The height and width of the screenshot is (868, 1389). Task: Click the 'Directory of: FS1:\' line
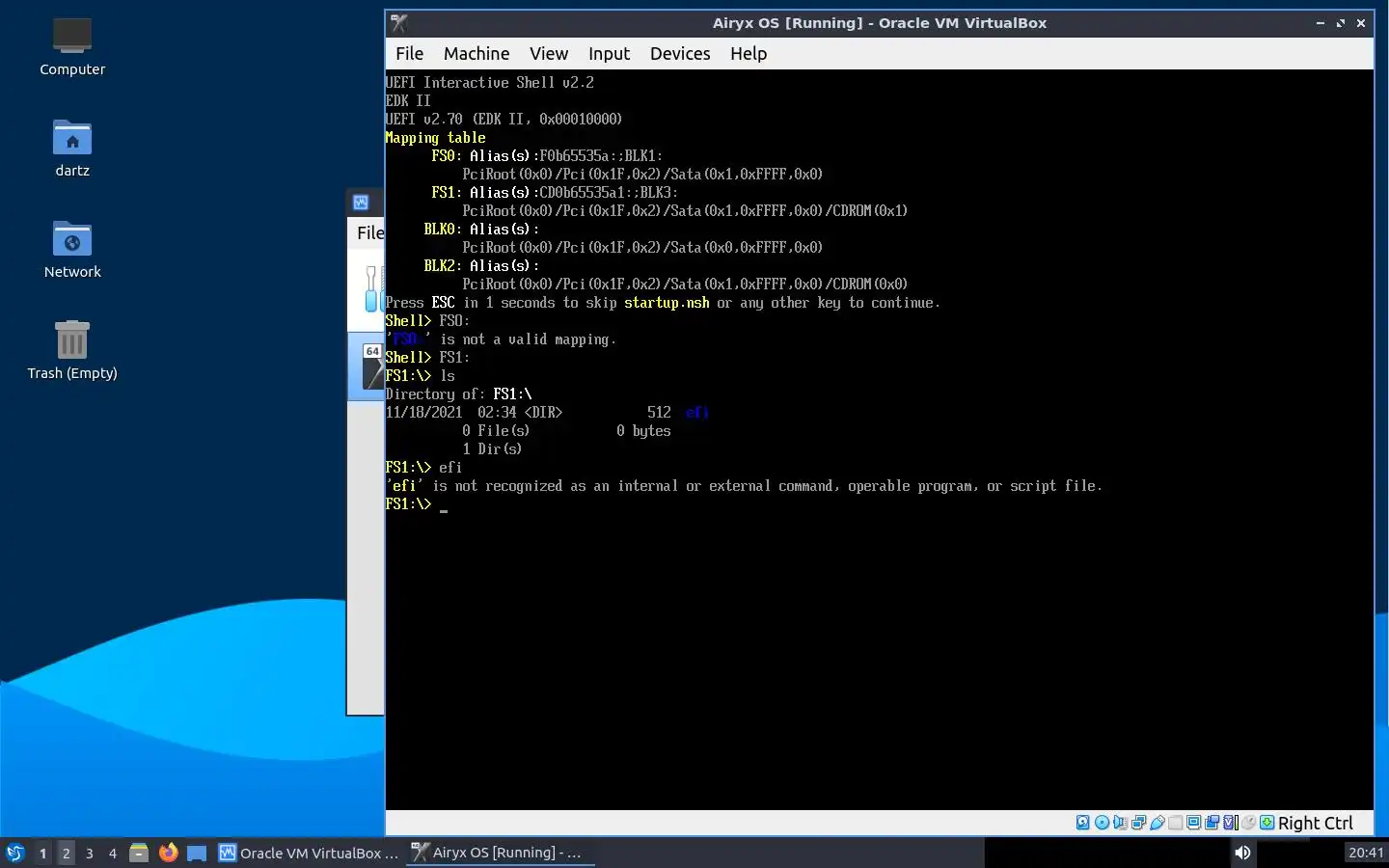458,394
